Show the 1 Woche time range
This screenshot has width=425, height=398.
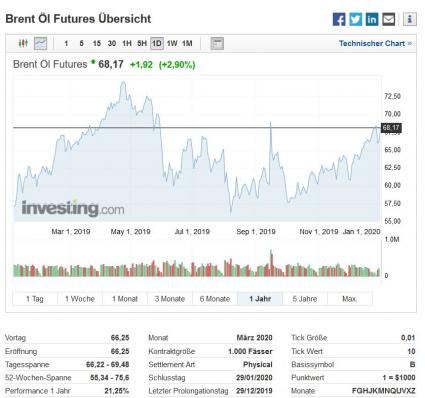tap(80, 299)
